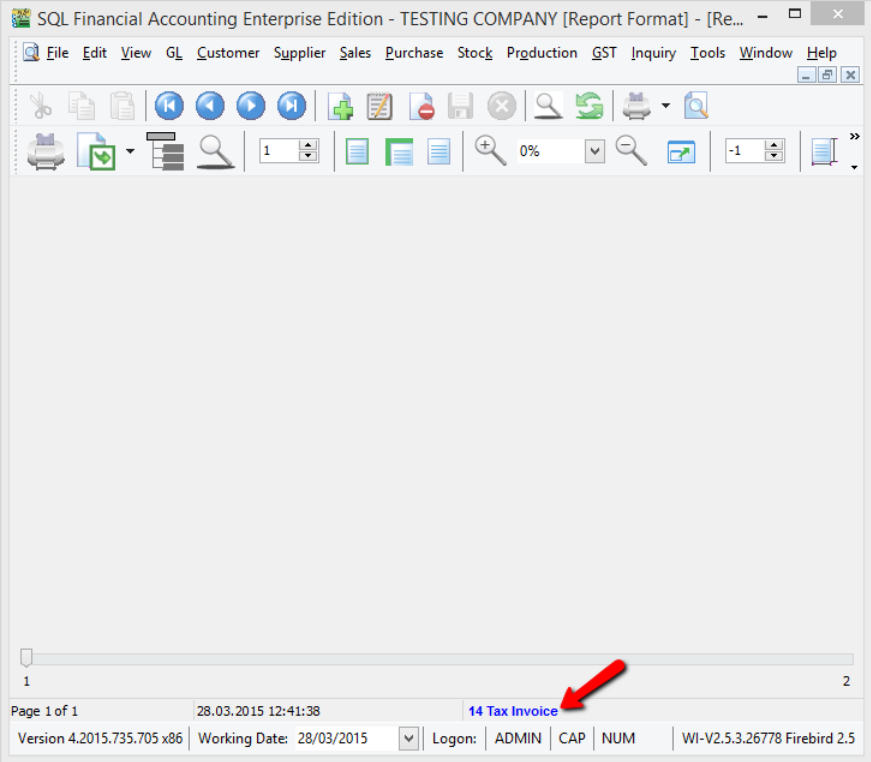
Task: Click the 14 Tax Invoice link
Action: 512,711
